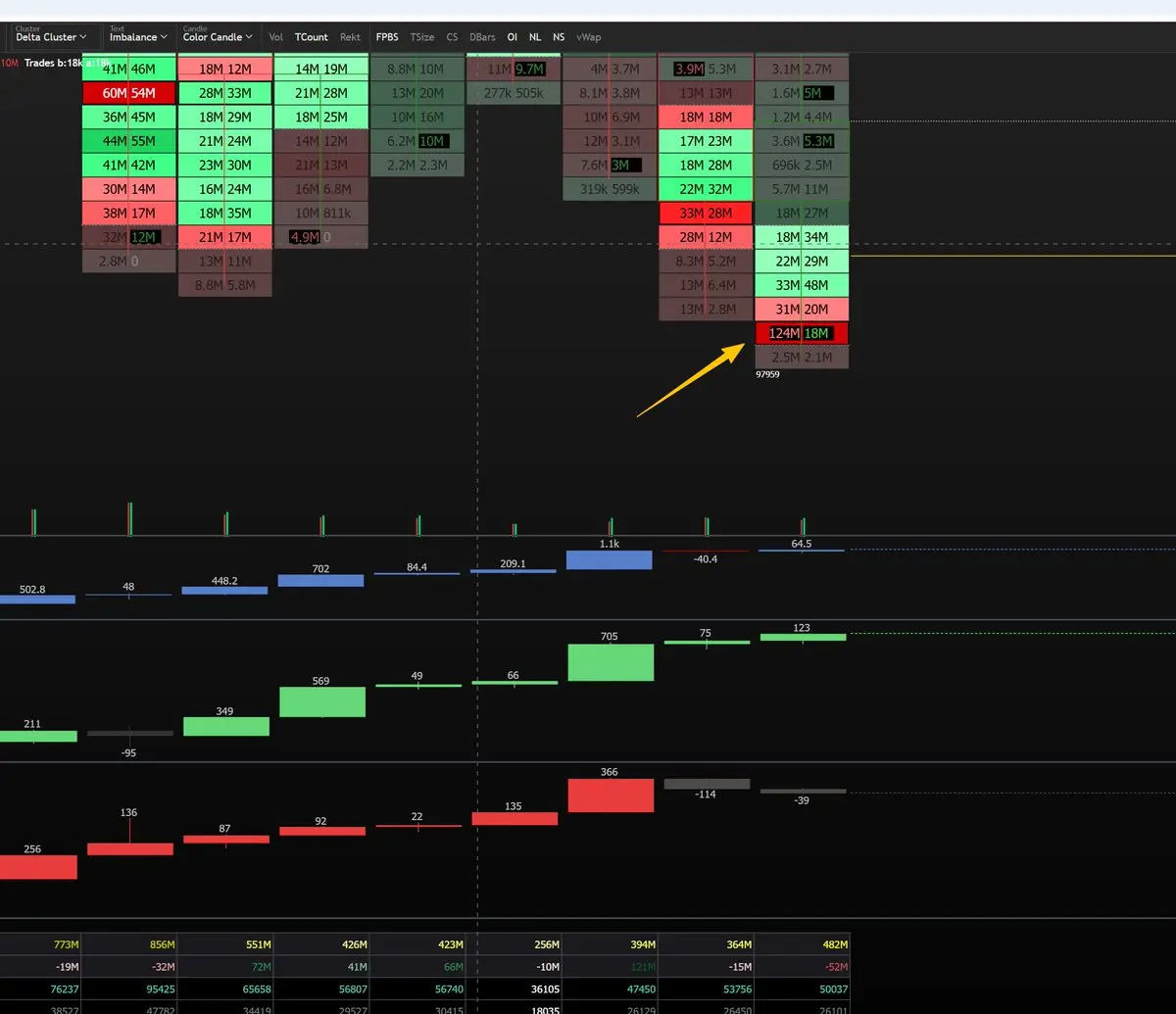This screenshot has width=1176, height=1014.
Task: Open the Delta Cluster dropdown
Action: coord(51,36)
